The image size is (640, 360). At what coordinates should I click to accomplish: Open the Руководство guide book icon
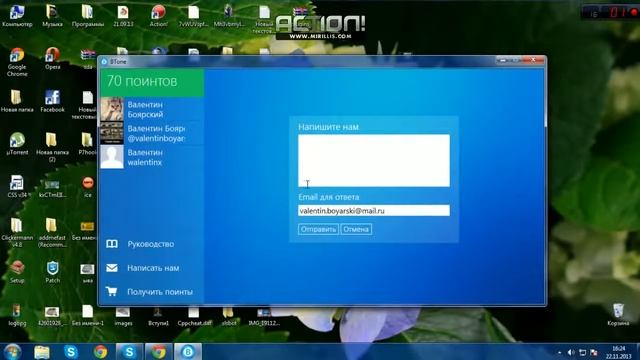[112, 244]
